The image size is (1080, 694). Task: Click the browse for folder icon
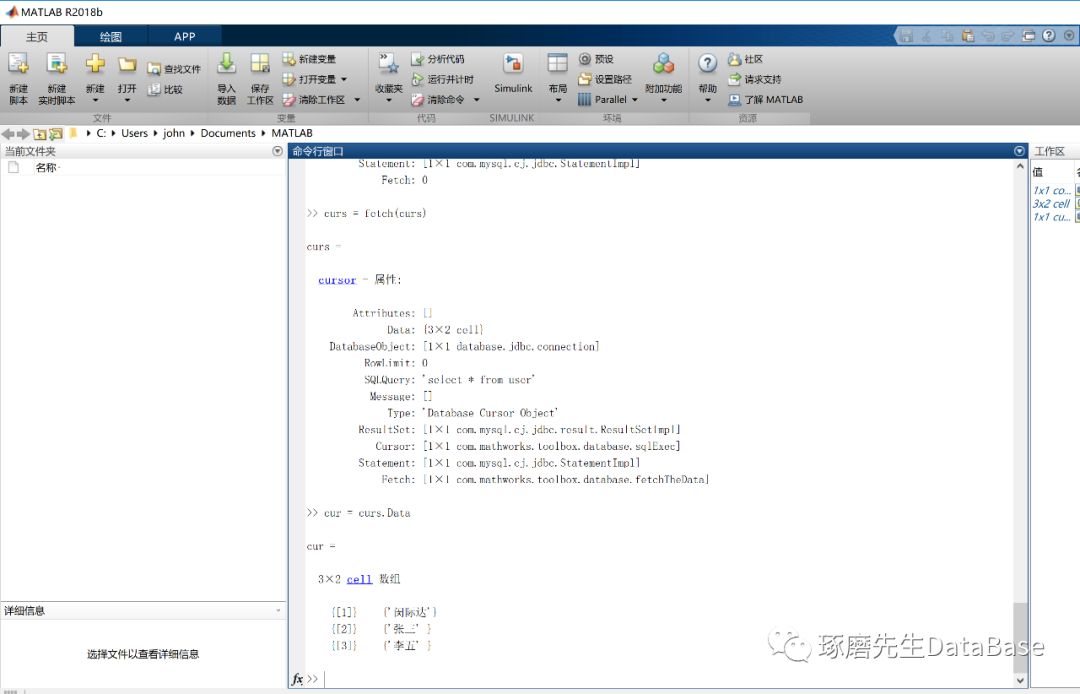click(56, 134)
